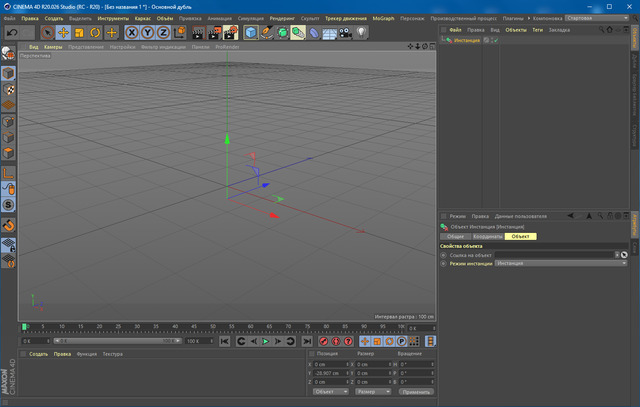The width and height of the screenshot is (640, 407).
Task: Toggle the X axis lock
Action: coord(131,33)
